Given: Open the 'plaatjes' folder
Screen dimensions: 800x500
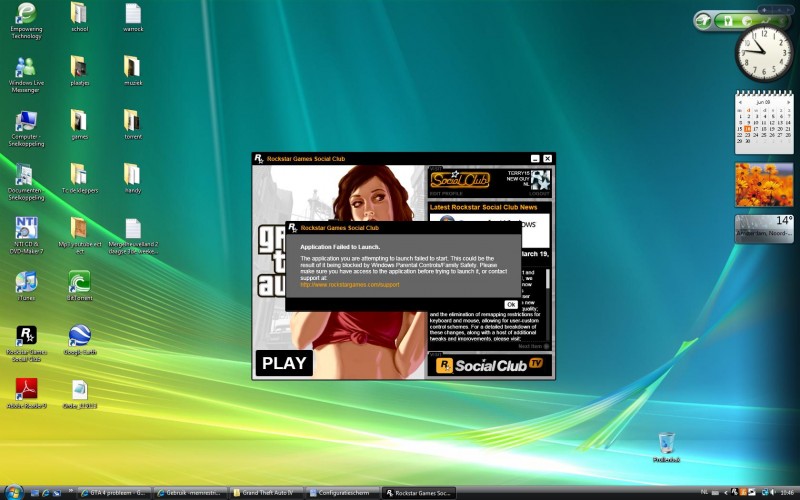Looking at the screenshot, I should tap(79, 71).
